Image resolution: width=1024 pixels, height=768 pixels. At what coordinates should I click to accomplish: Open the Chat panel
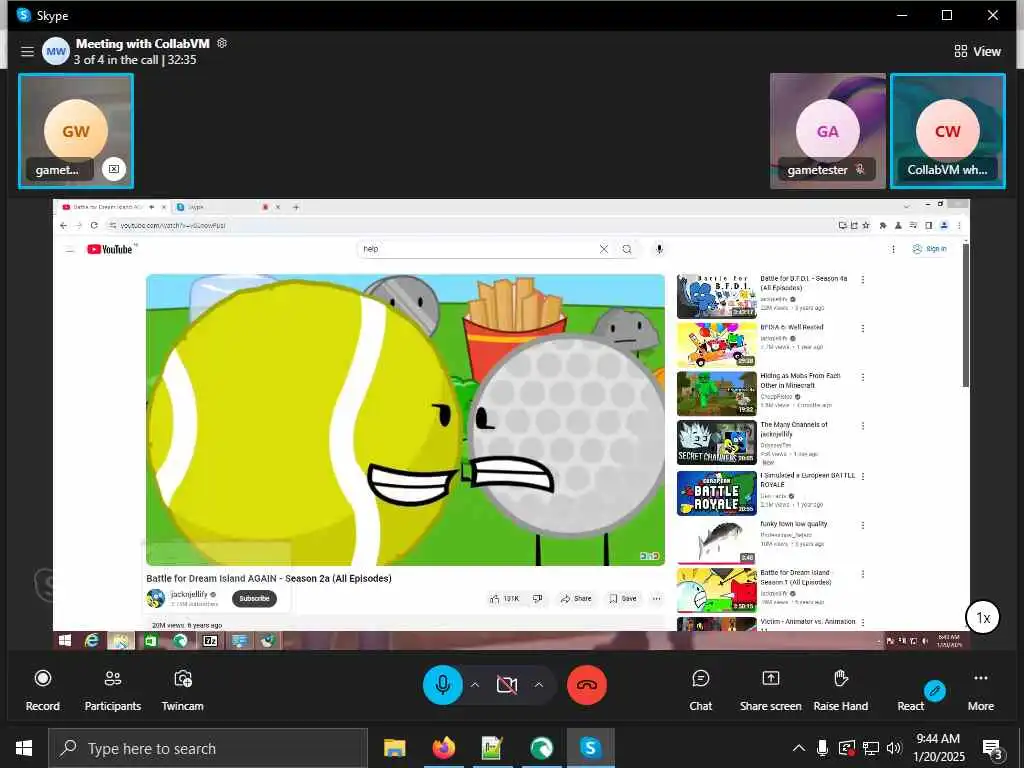700,690
